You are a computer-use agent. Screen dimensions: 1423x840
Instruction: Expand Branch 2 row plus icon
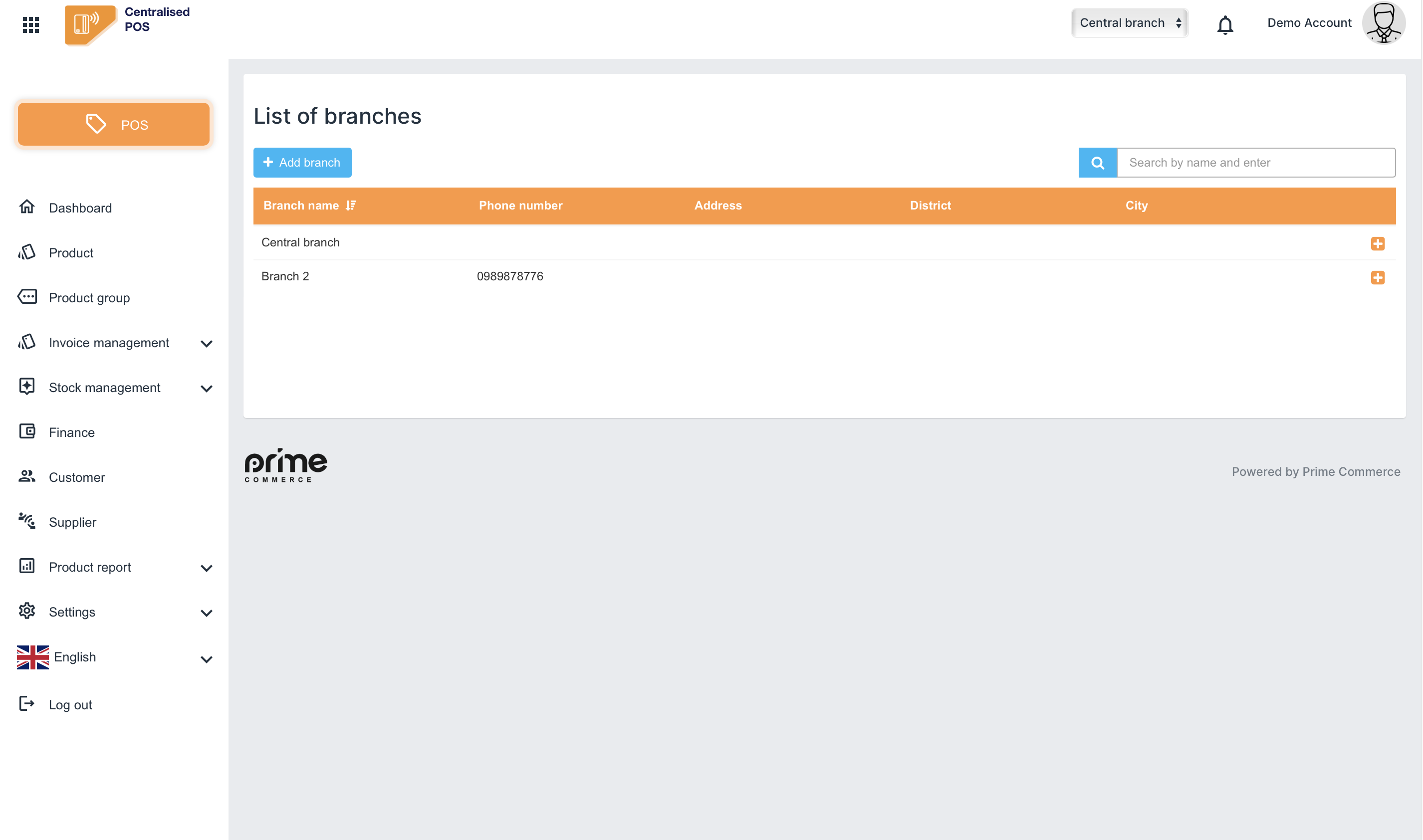[1377, 277]
